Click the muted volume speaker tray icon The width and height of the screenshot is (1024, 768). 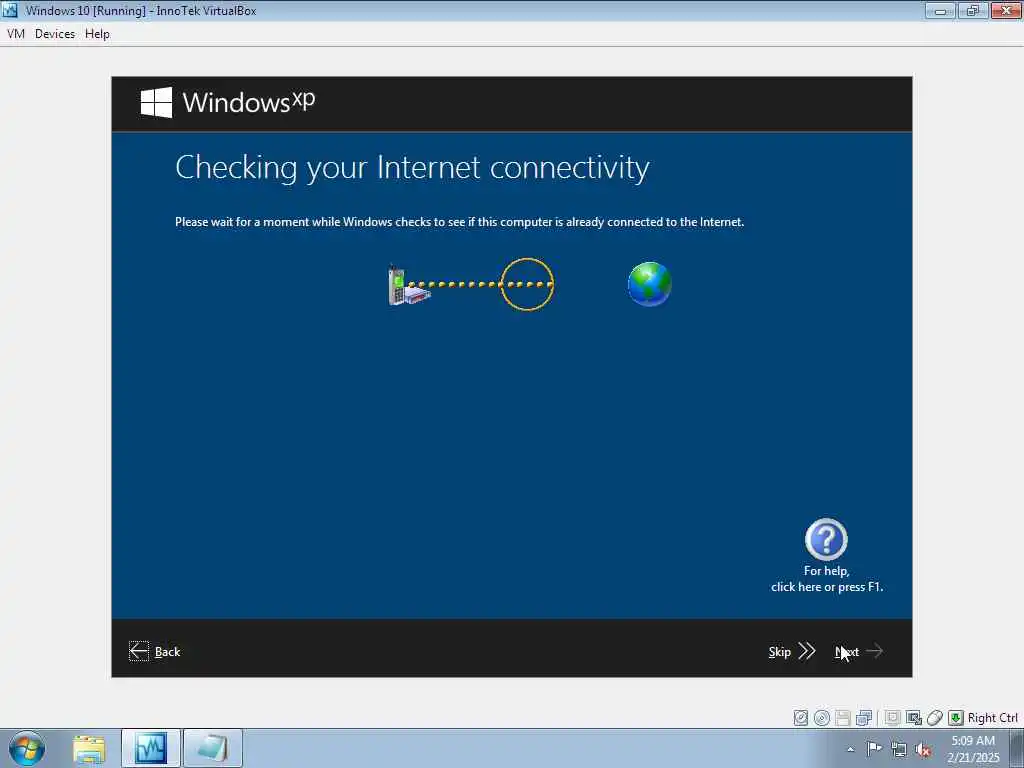click(923, 750)
